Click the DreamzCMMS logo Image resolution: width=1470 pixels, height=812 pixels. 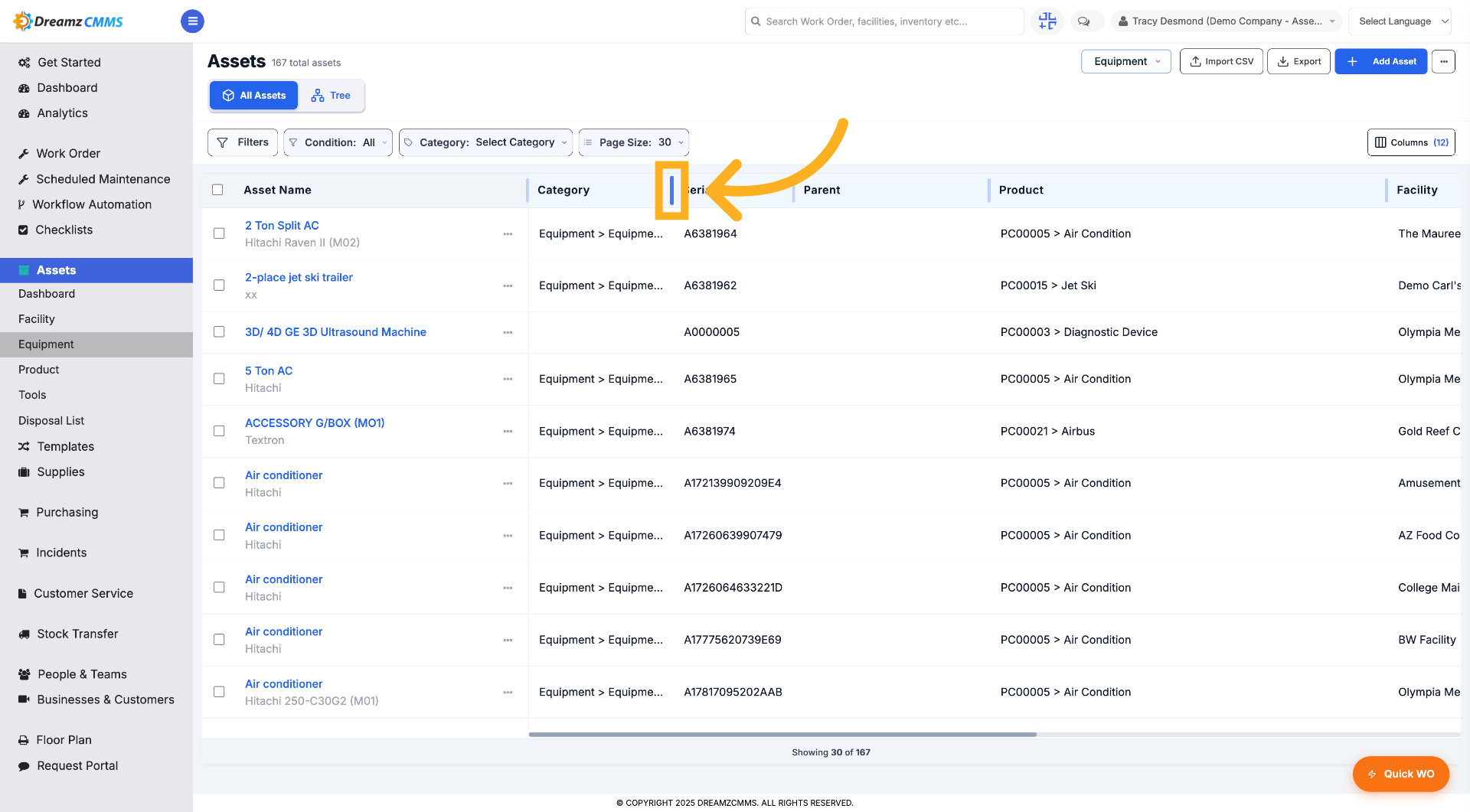coord(68,21)
